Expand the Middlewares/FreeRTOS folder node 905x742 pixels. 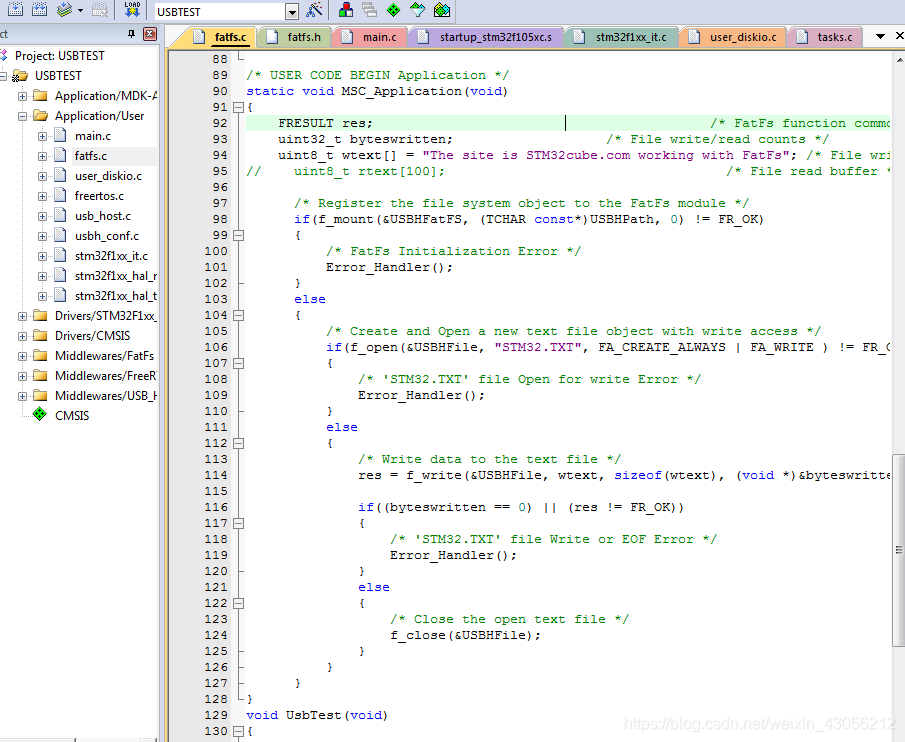(22, 376)
